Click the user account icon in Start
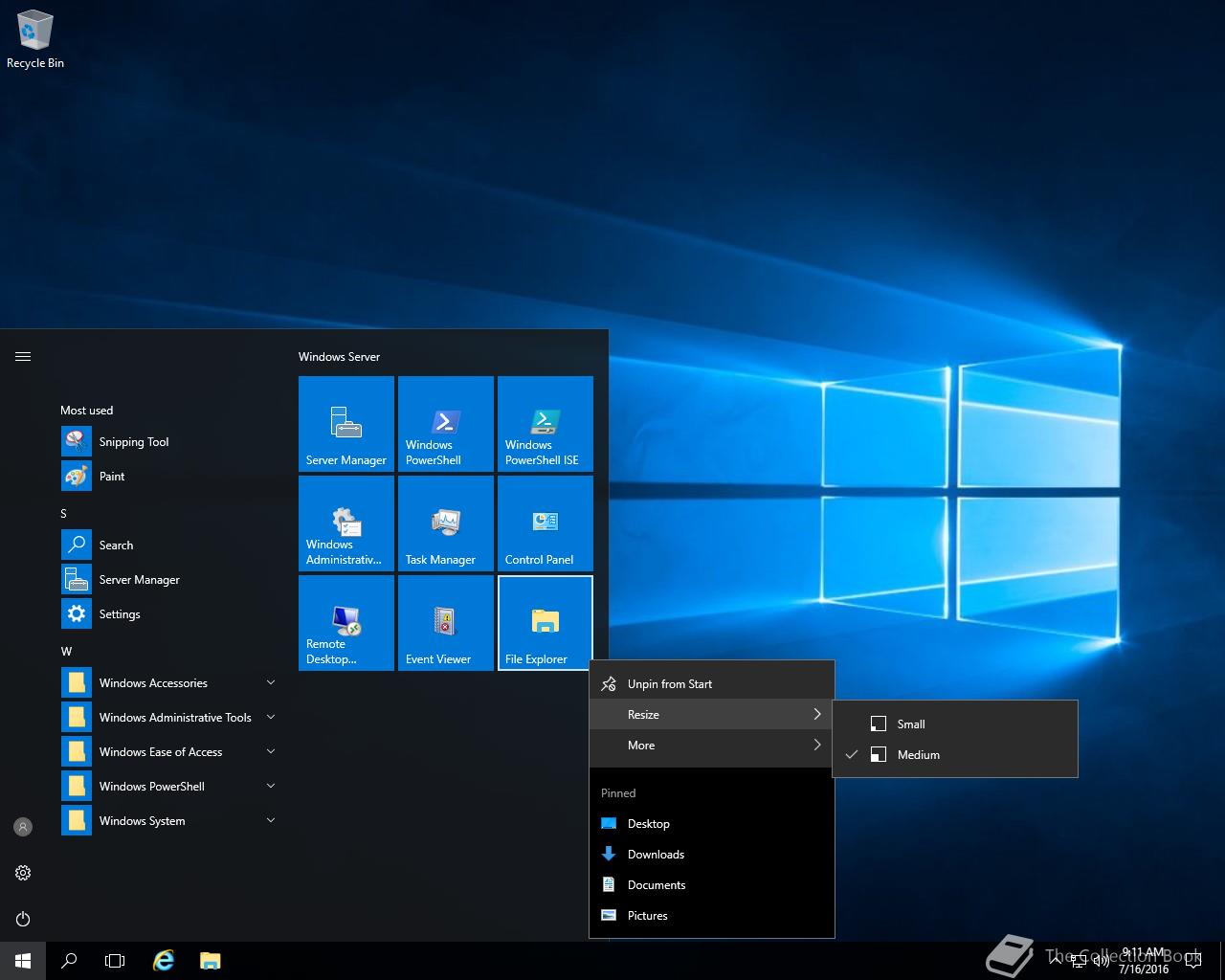Viewport: 1225px width, 980px height. click(x=23, y=827)
